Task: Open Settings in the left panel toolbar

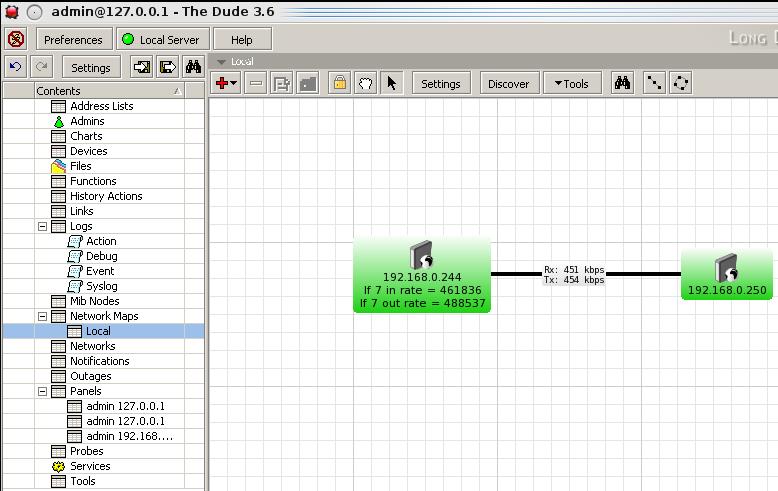Action: [x=91, y=67]
